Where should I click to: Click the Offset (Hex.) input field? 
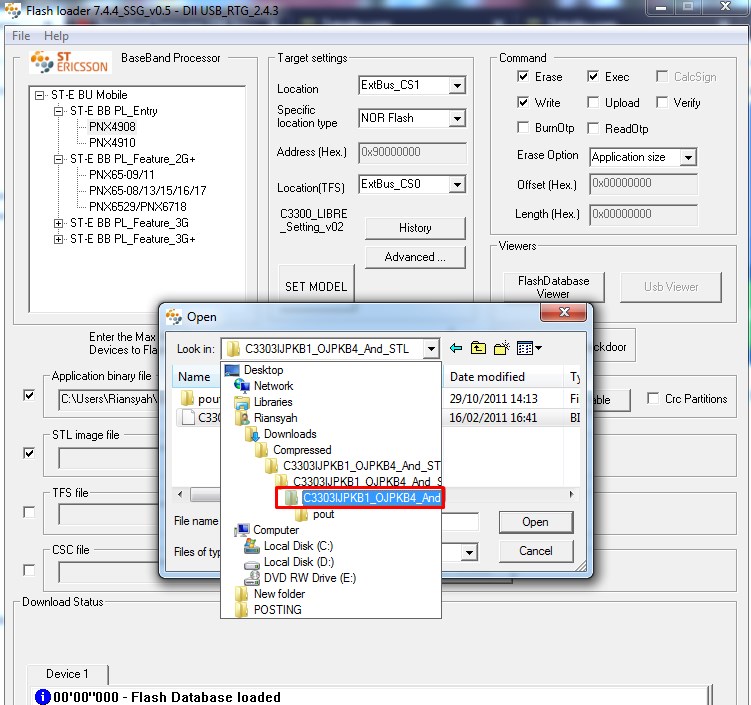(x=643, y=183)
